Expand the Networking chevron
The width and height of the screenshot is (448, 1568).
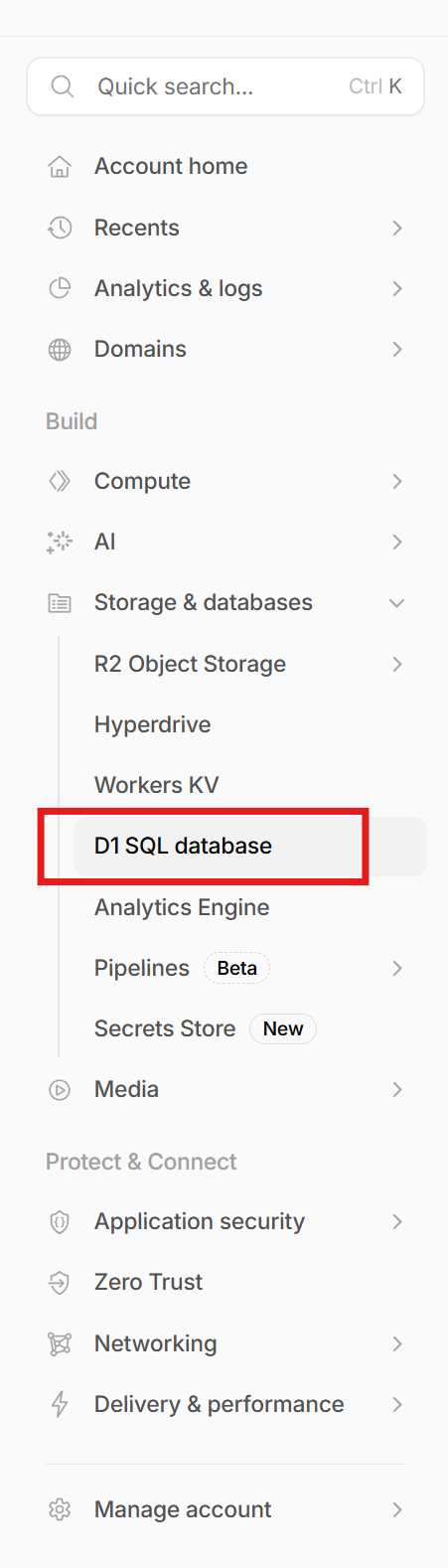[397, 1344]
